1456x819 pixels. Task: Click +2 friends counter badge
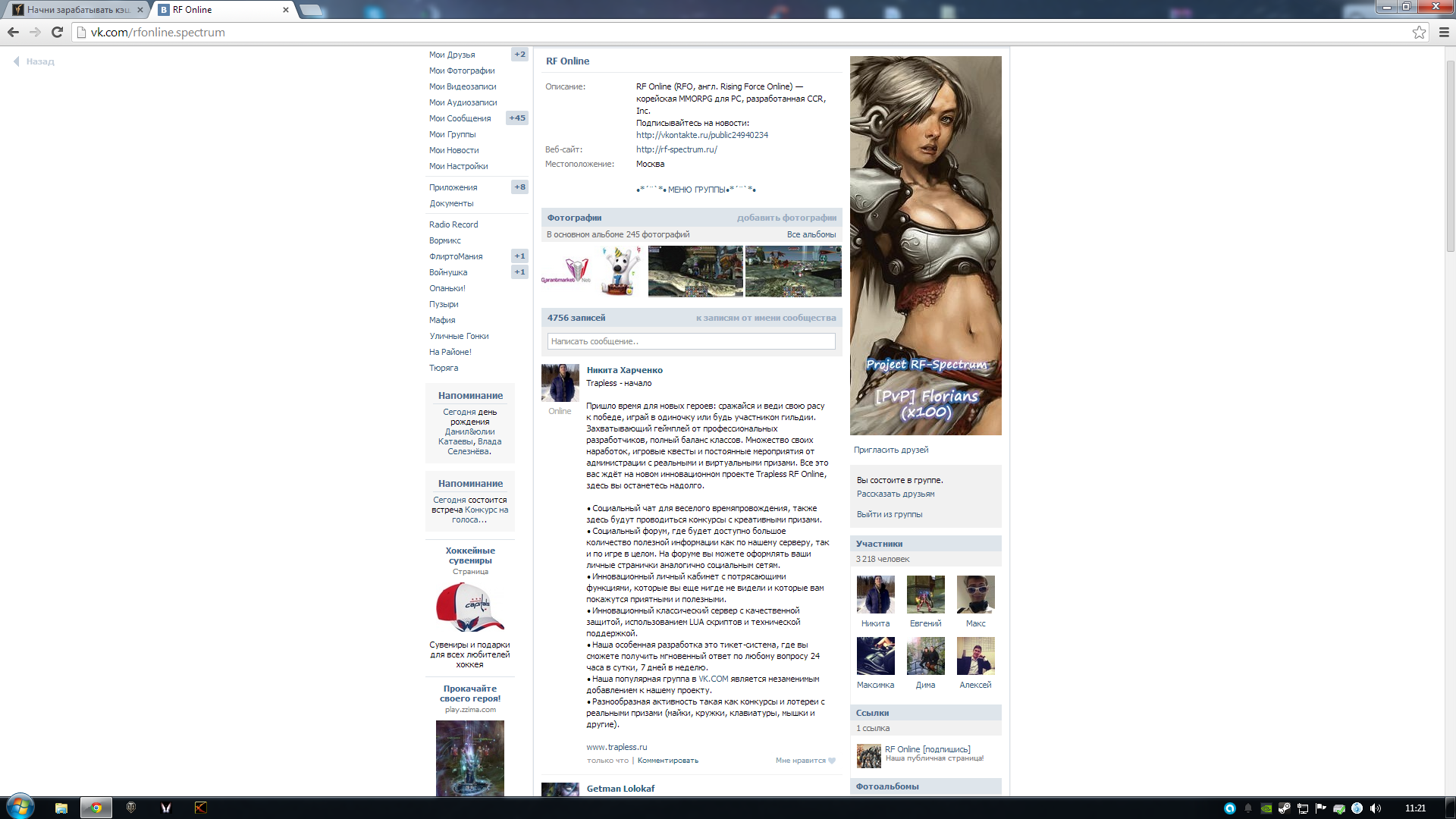(x=519, y=55)
